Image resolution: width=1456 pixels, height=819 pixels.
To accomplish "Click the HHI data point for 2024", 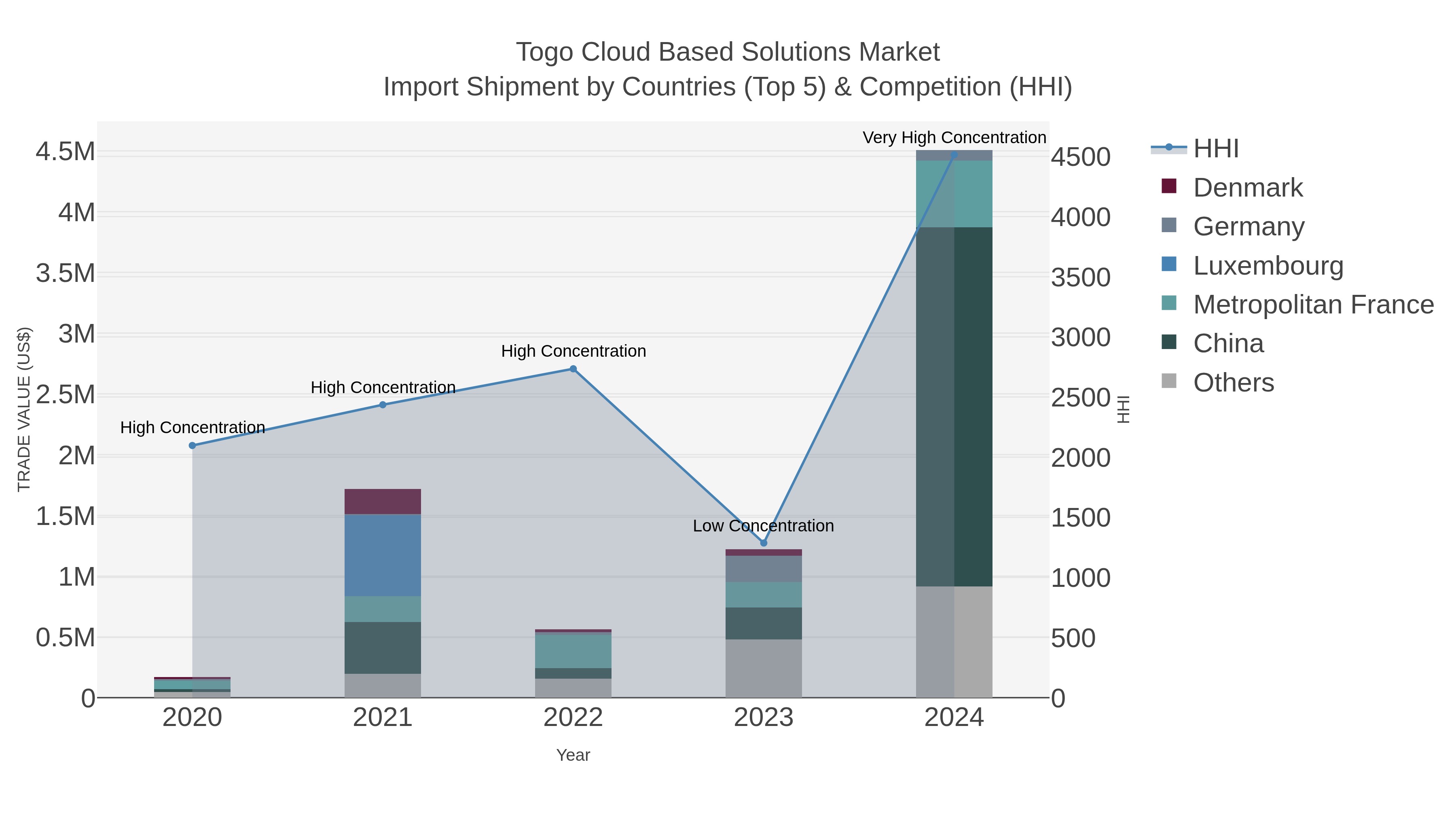I will 954,154.
